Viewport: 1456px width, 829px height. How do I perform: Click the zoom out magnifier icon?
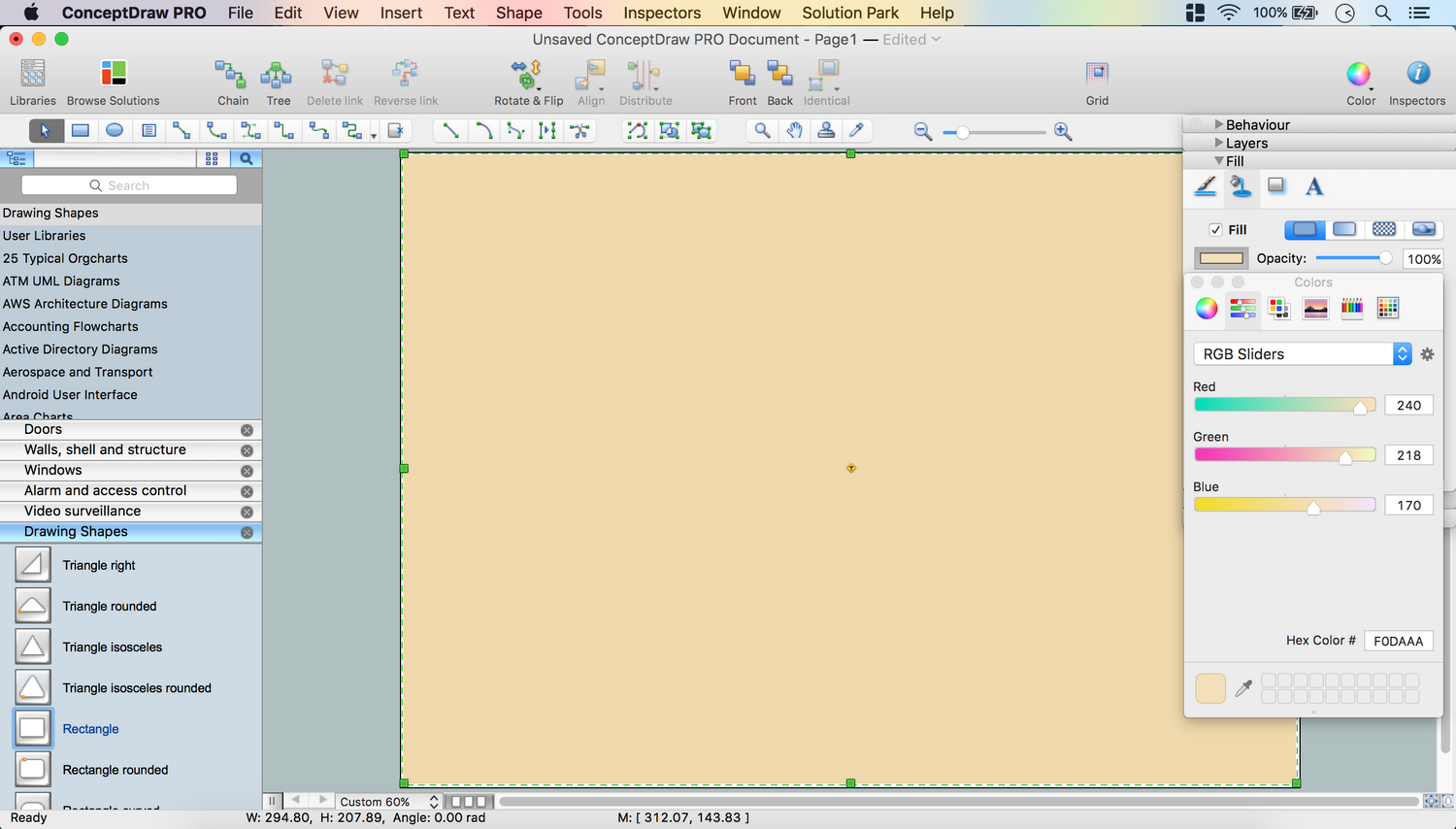tap(923, 131)
